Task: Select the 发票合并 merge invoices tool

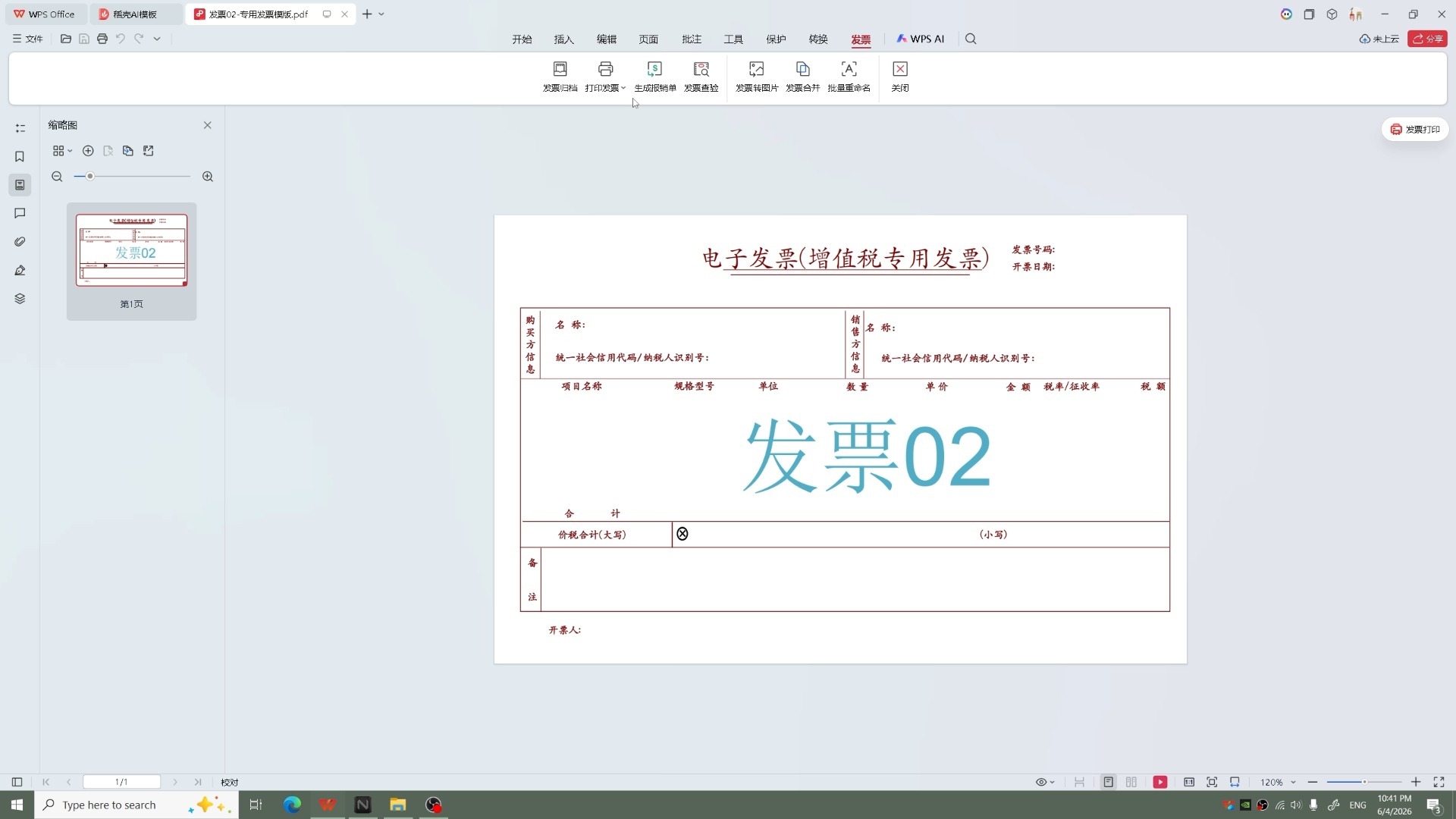Action: (802, 77)
